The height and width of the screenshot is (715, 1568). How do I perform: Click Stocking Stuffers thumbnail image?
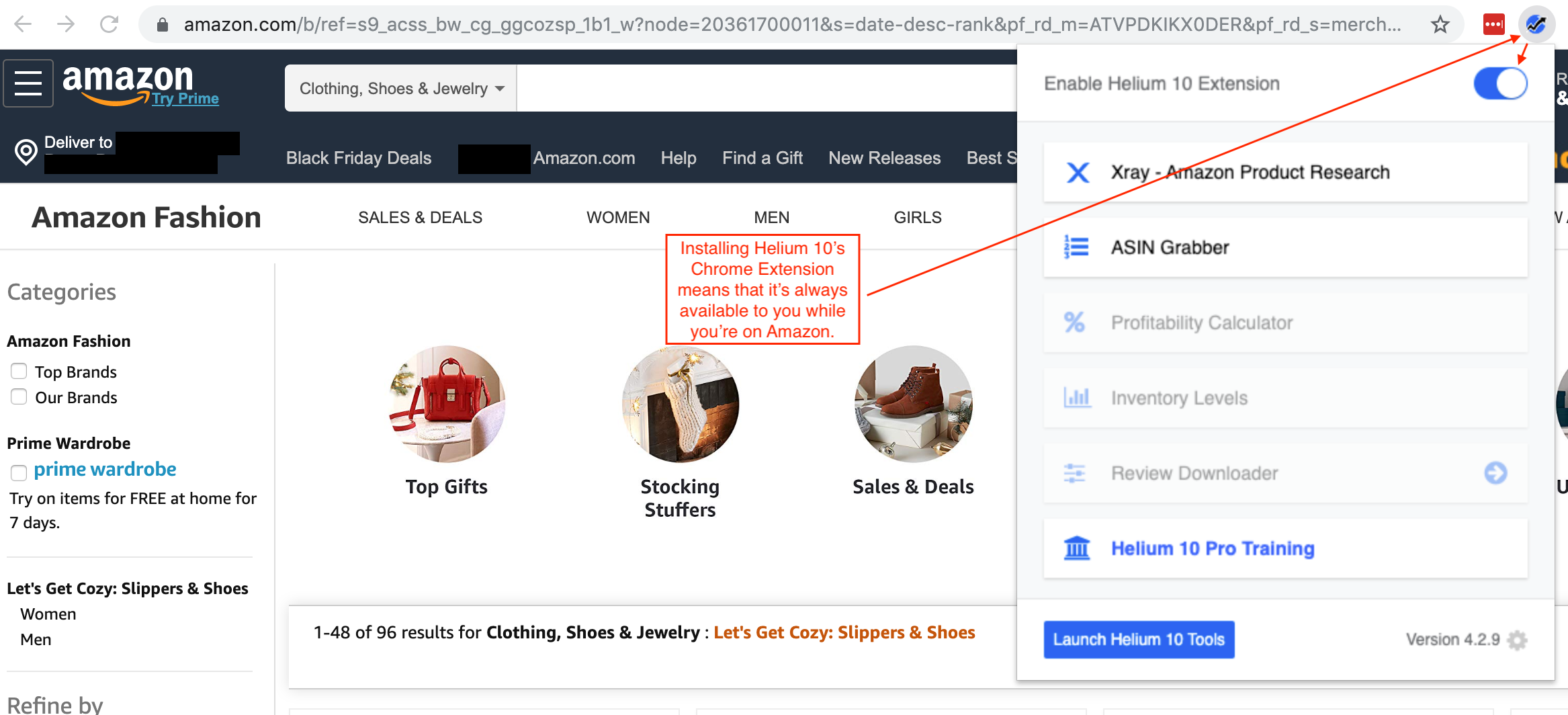tap(681, 404)
